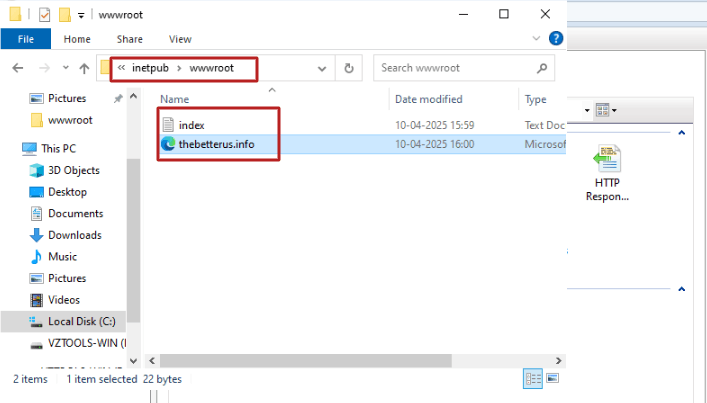The image size is (707, 403).
Task: Open the Customize Quick Access Toolbar dropdown
Action: click(81, 15)
